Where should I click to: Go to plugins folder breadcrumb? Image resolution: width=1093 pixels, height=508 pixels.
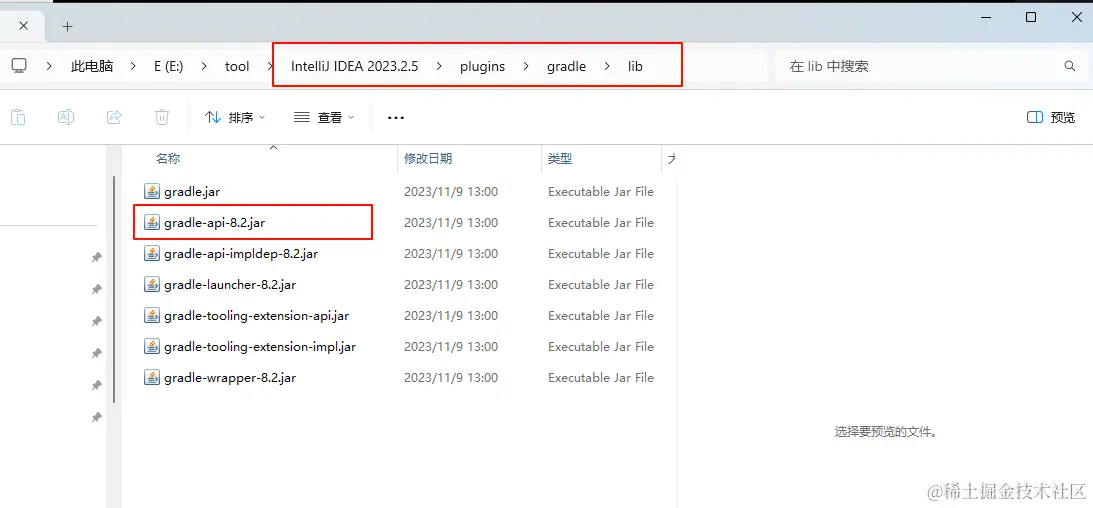pos(482,66)
